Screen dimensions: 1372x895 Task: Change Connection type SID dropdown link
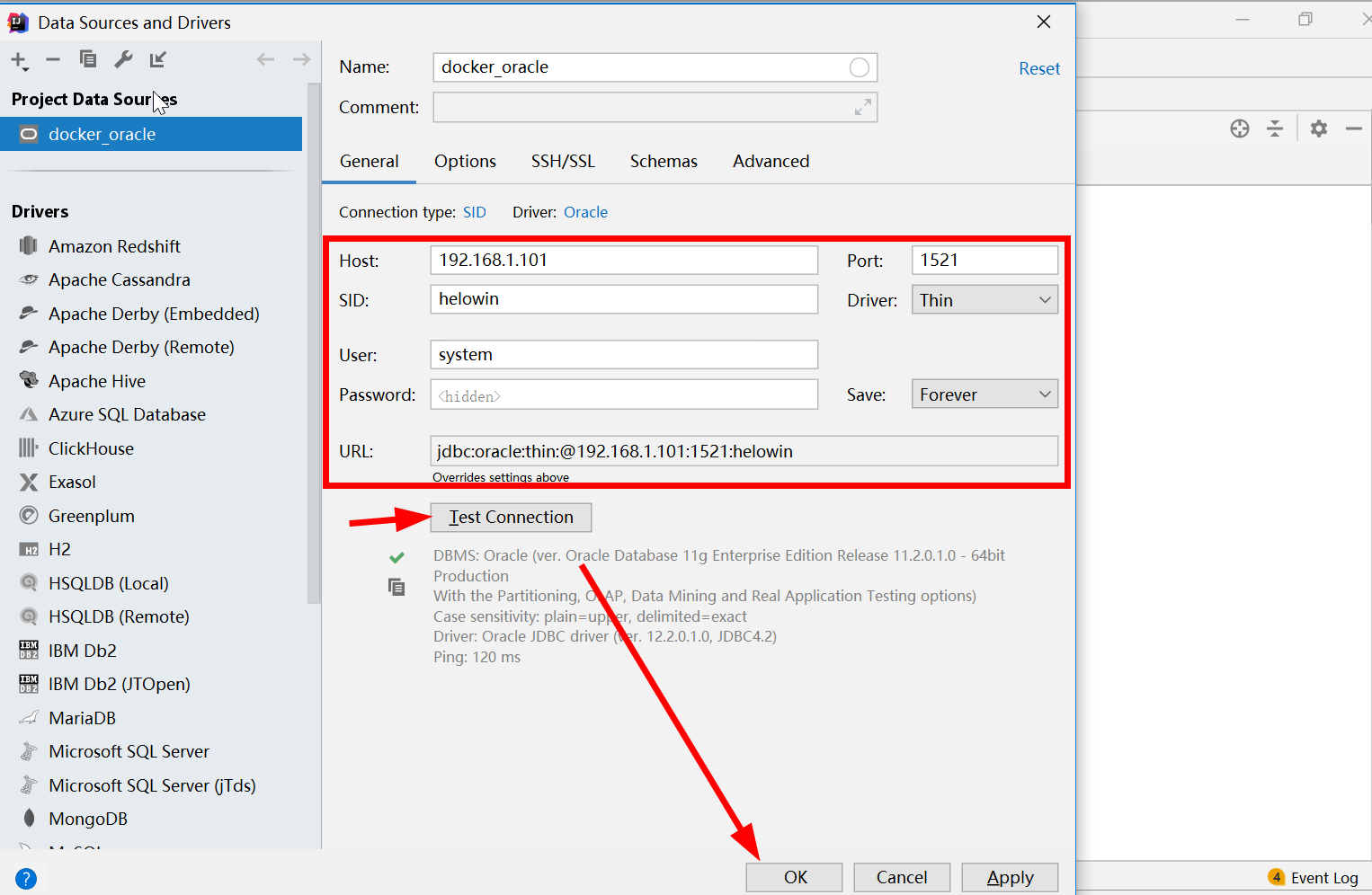tap(475, 212)
